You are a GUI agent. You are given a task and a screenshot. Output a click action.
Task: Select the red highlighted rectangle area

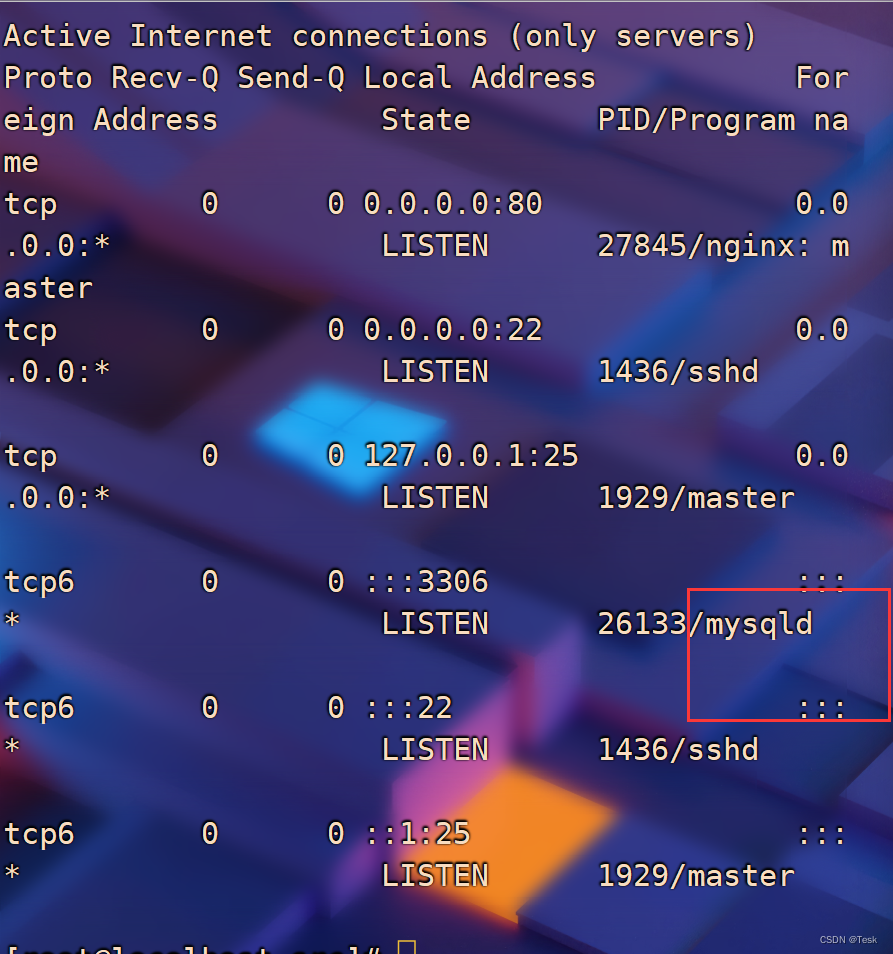789,654
